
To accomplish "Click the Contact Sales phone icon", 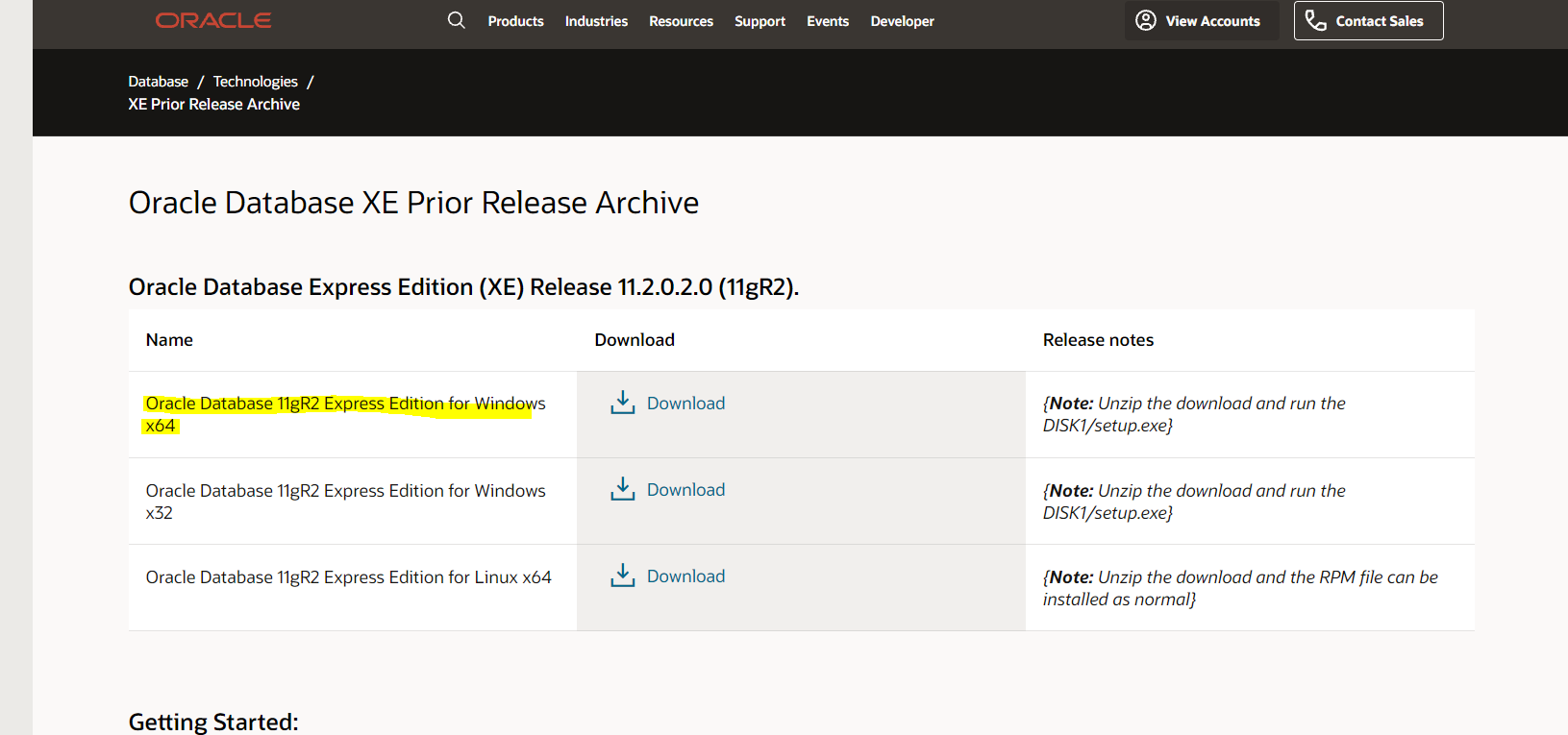I will [x=1315, y=20].
